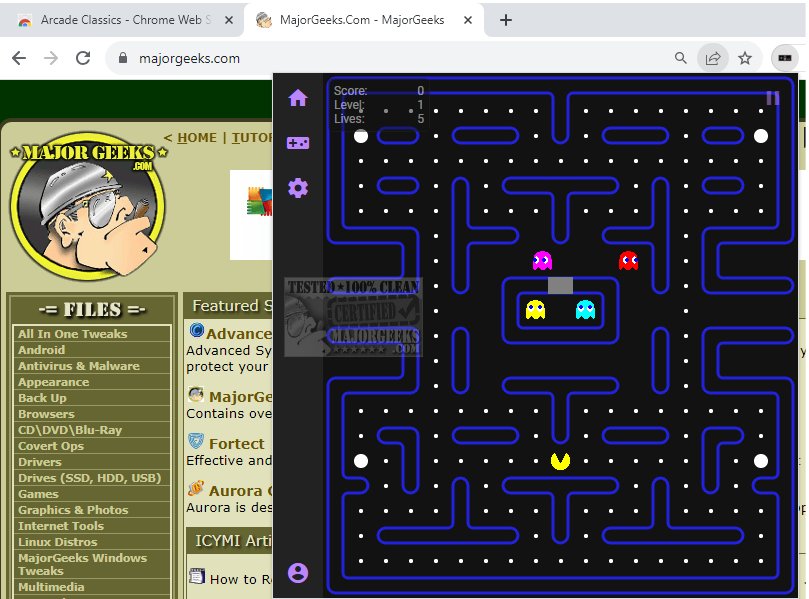Open the Appearance category
The height and width of the screenshot is (599, 809).
(92, 381)
